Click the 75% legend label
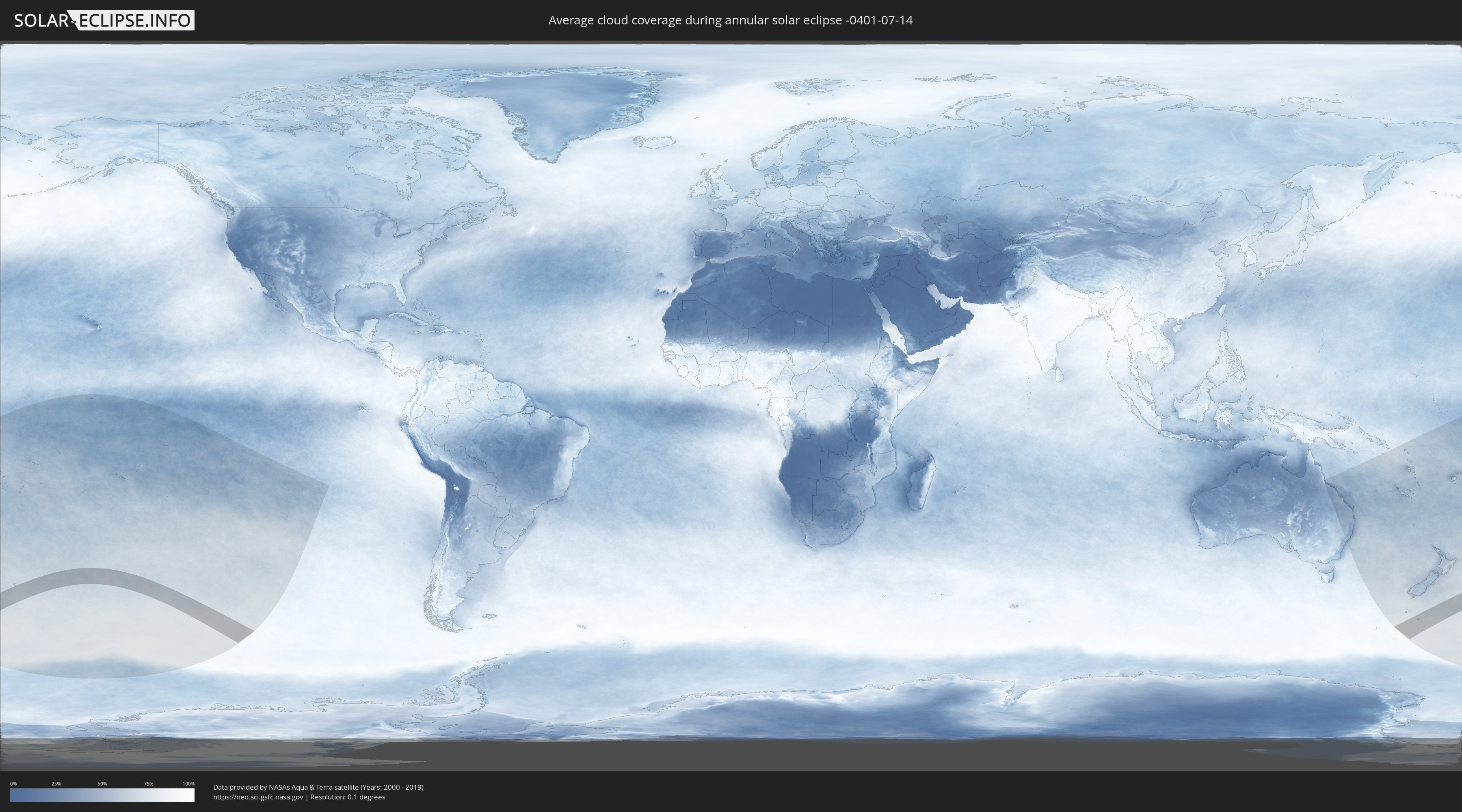The width and height of the screenshot is (1462, 812). click(x=148, y=784)
